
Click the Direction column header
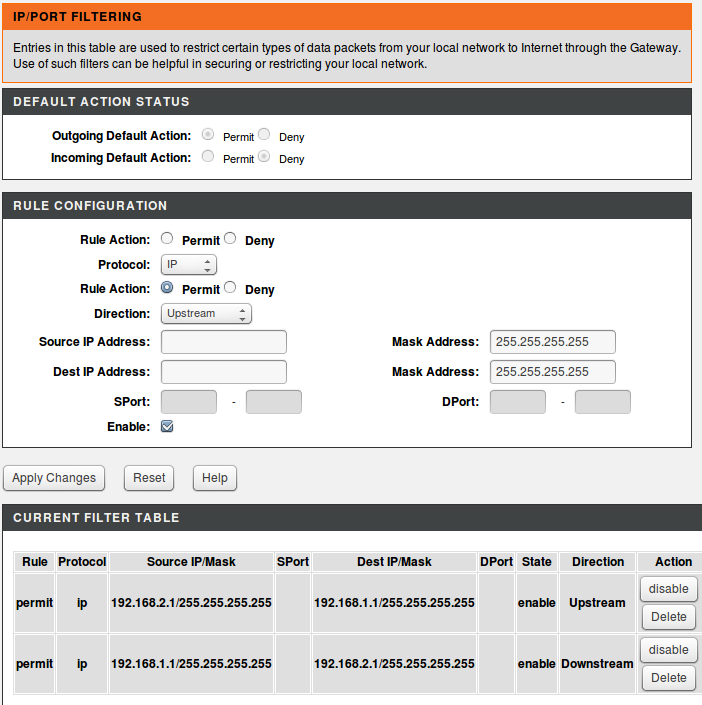[x=598, y=562]
